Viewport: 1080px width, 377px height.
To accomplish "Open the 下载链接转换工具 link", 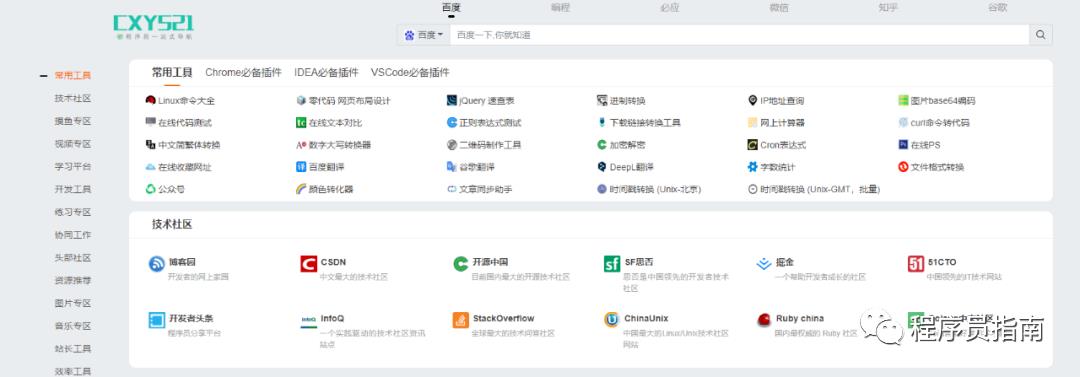I will pyautogui.click(x=645, y=123).
